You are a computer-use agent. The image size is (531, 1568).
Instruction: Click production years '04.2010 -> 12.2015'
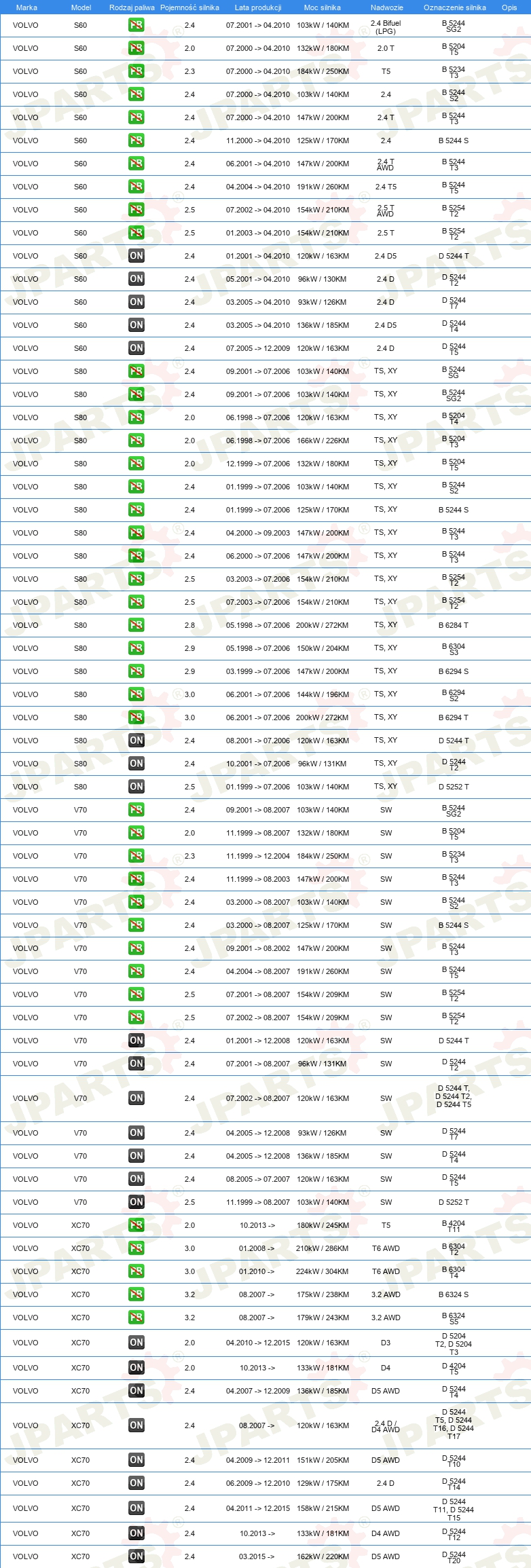coord(258,1343)
